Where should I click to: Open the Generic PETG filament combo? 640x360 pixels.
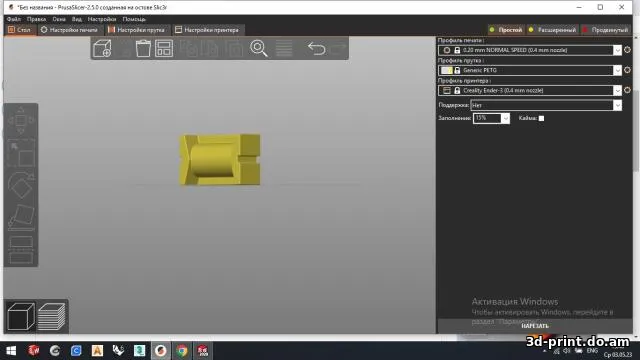point(530,70)
